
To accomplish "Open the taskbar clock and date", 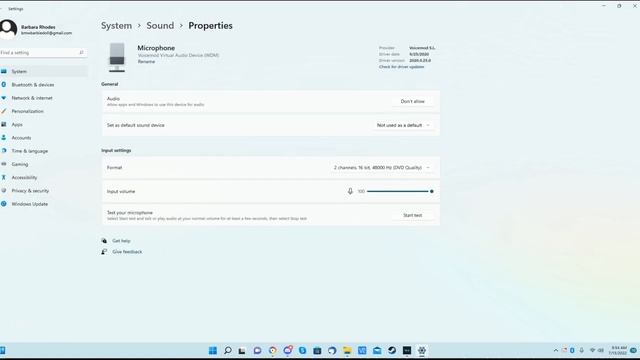I will [618, 350].
